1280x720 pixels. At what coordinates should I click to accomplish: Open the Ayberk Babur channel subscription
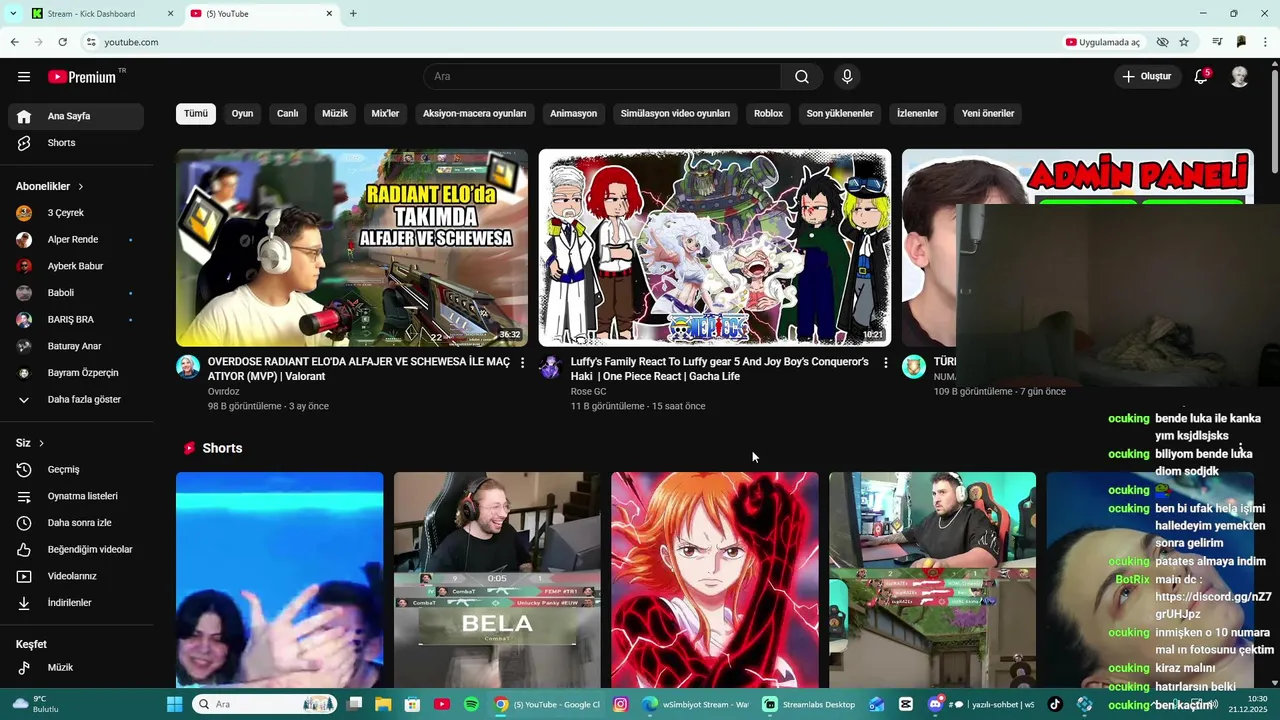click(76, 266)
